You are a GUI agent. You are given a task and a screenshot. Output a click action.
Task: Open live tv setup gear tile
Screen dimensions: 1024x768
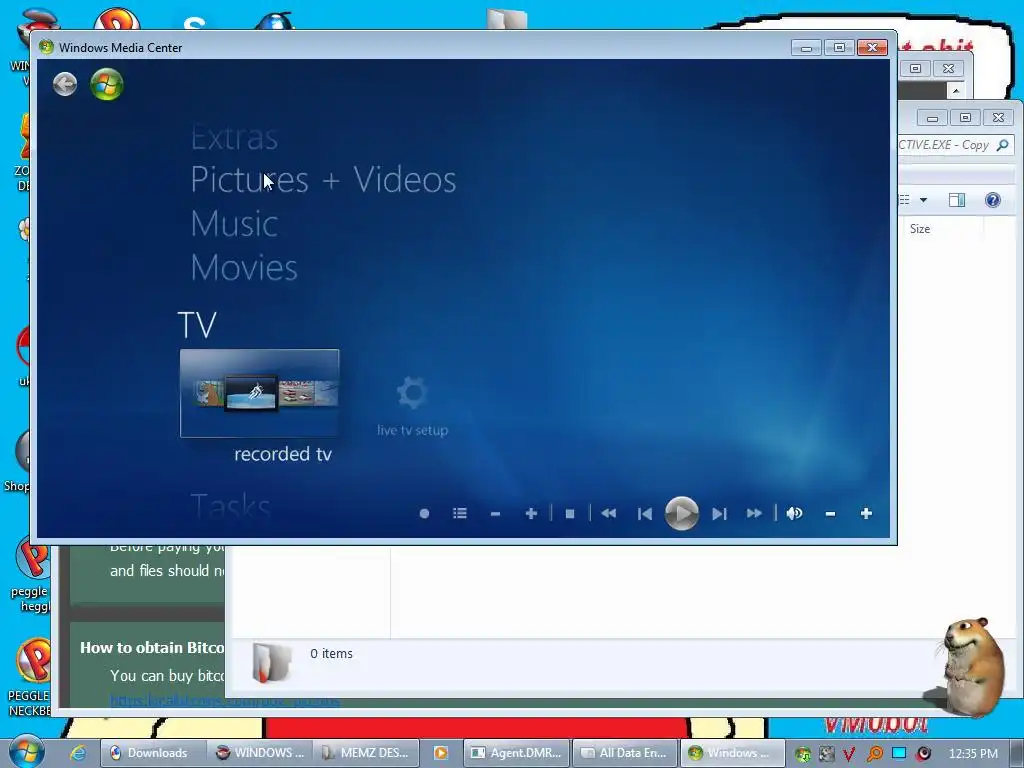(412, 405)
